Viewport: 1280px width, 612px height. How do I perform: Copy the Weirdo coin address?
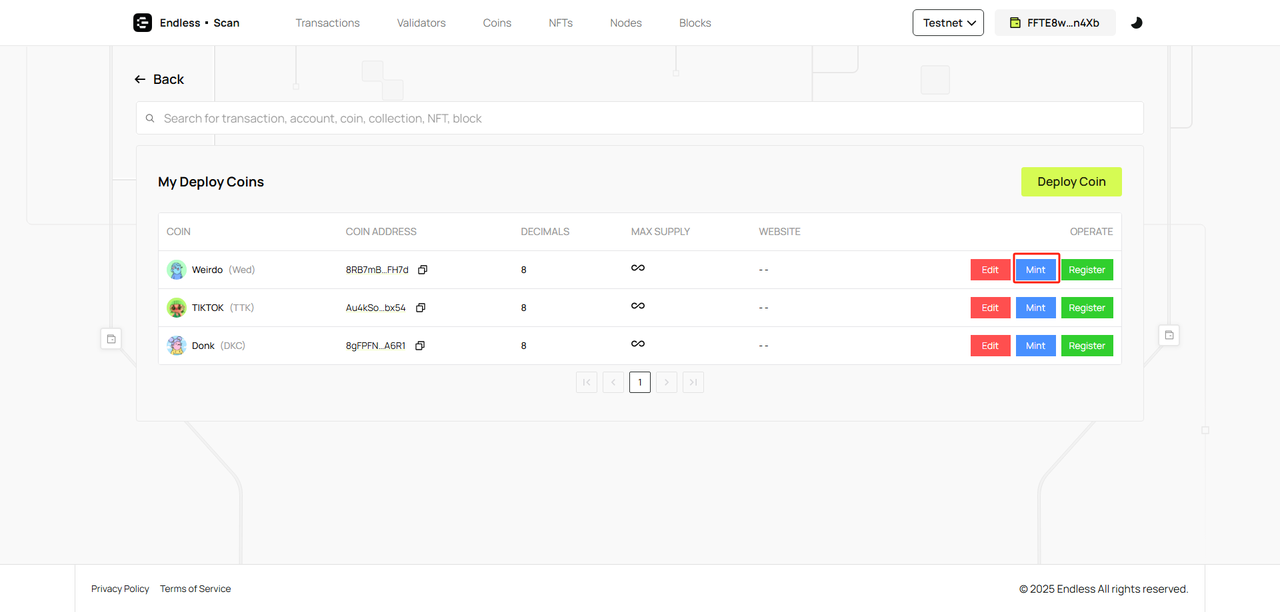point(422,270)
